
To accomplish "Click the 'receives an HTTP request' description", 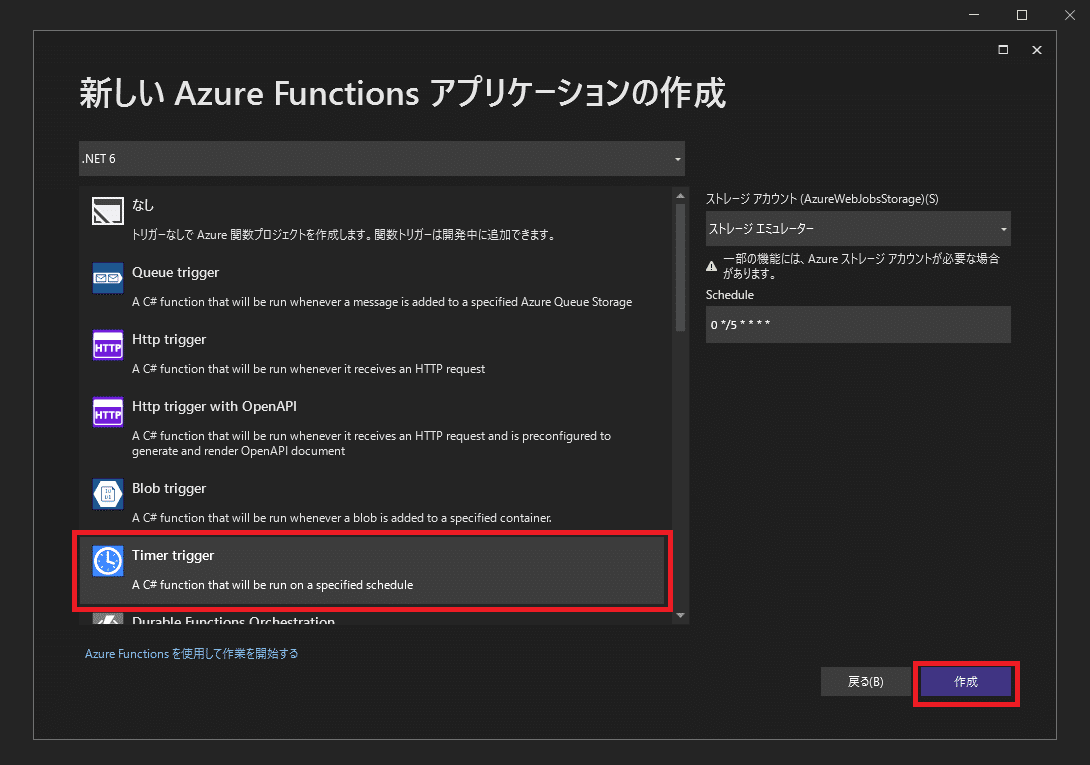I will pos(309,369).
